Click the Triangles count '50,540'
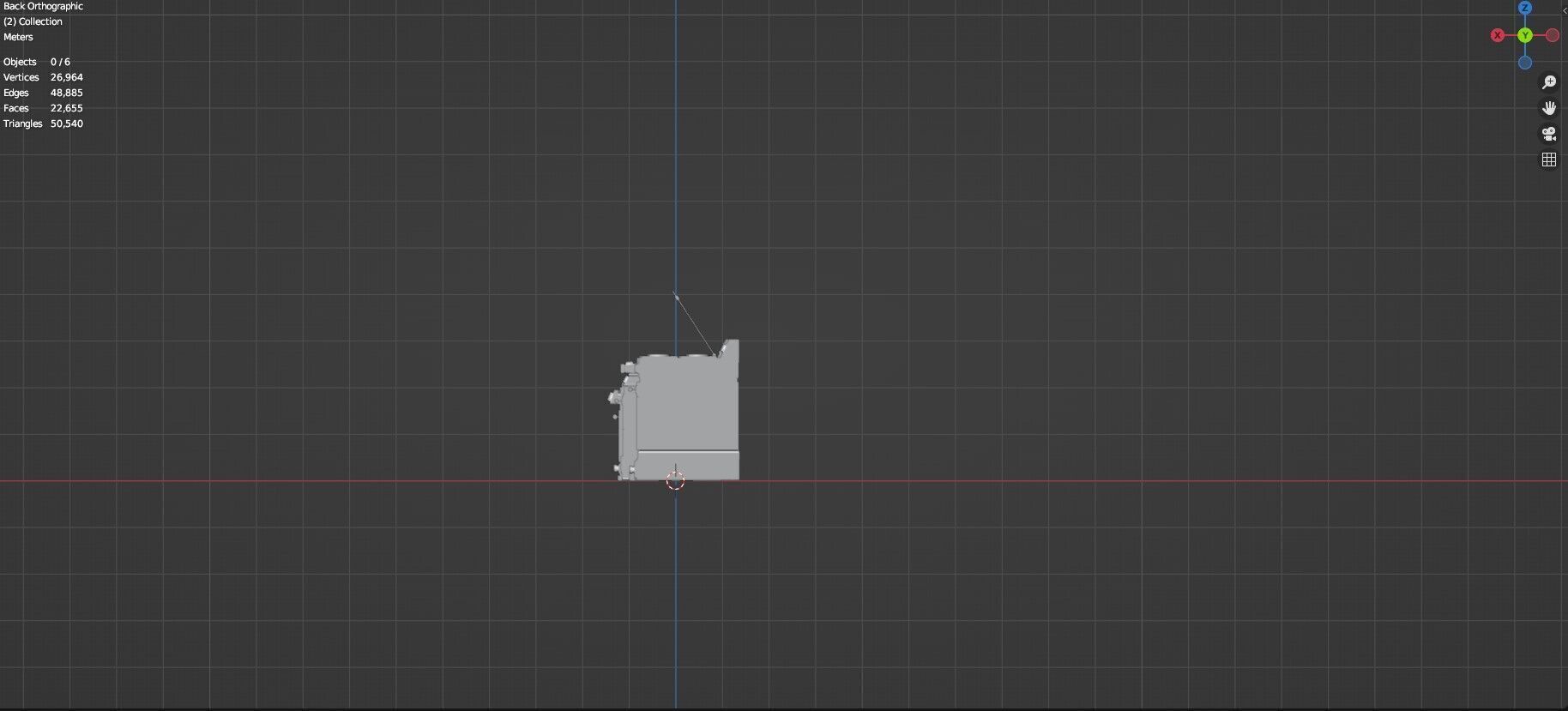Image resolution: width=1568 pixels, height=711 pixels. (x=66, y=124)
